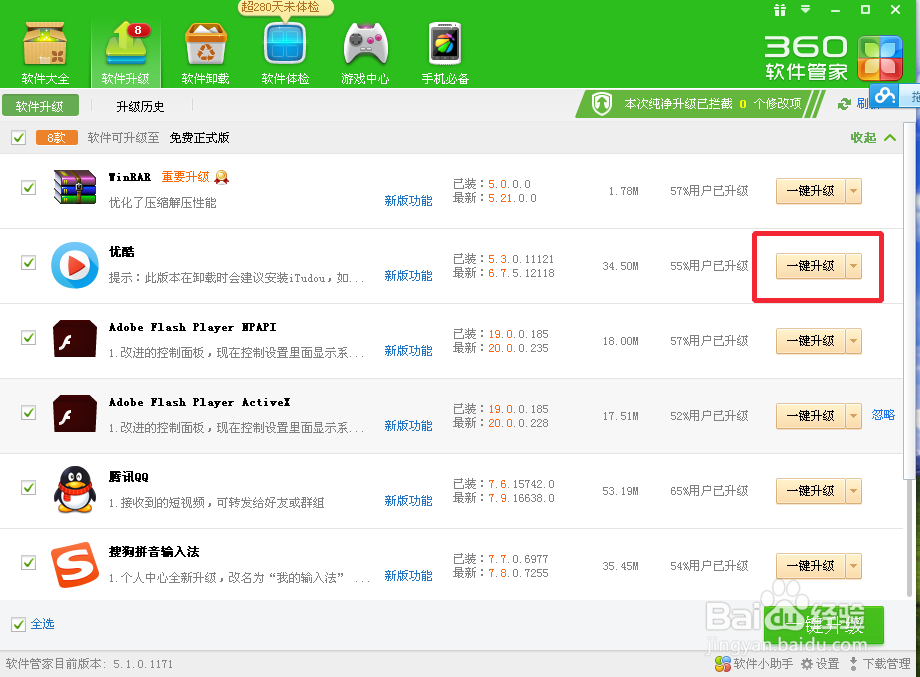Open 设置 gear in the status bar

[x=820, y=664]
